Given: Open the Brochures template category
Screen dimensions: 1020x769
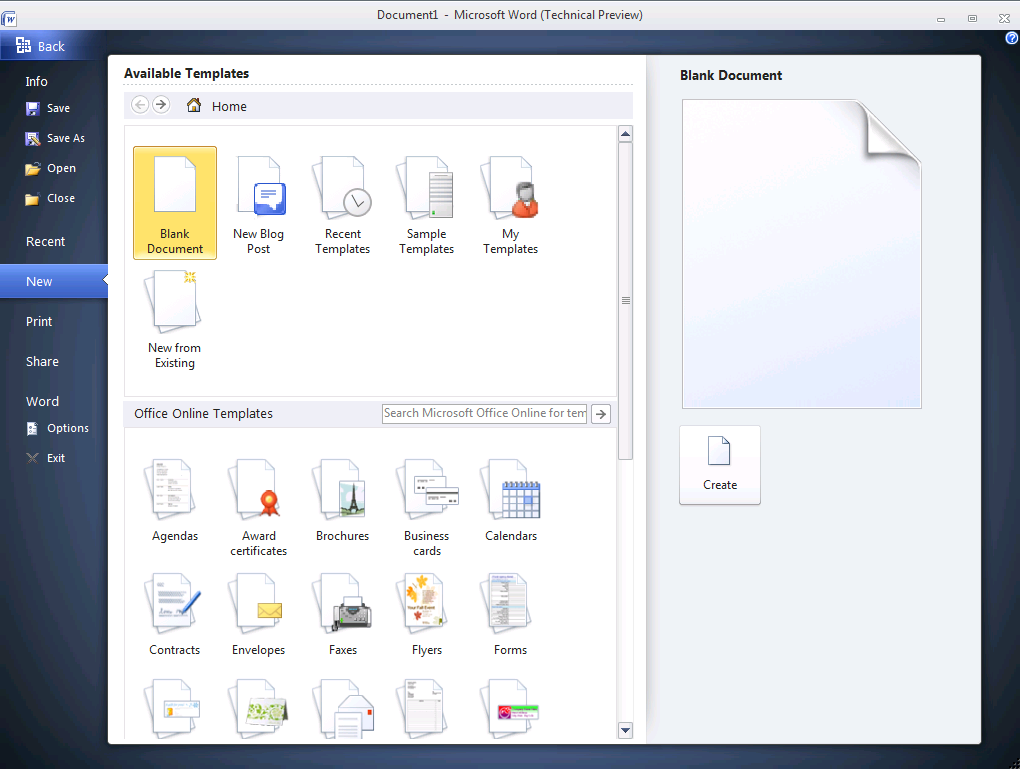Looking at the screenshot, I should tap(342, 501).
